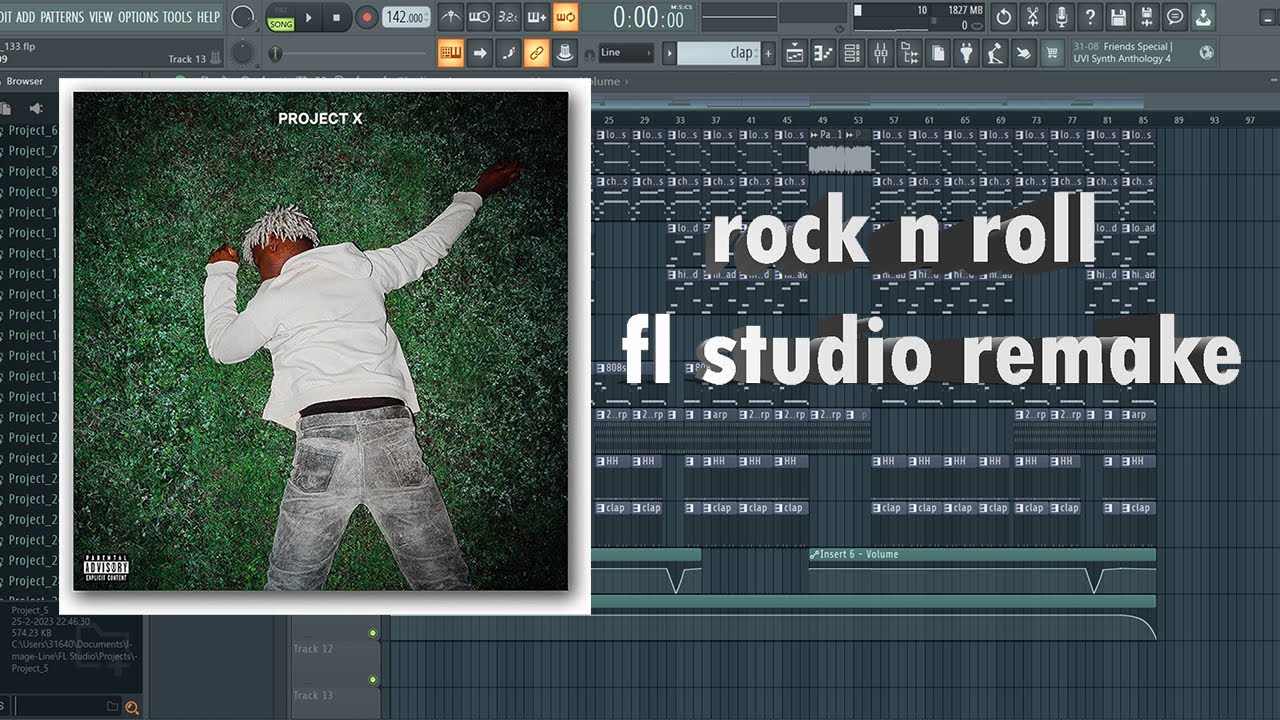
Task: Click the globe icon in news panel
Action: [1206, 53]
